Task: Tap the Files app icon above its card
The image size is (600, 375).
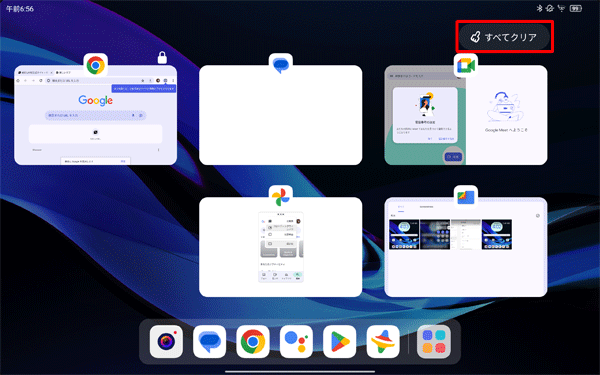Action: [x=466, y=197]
